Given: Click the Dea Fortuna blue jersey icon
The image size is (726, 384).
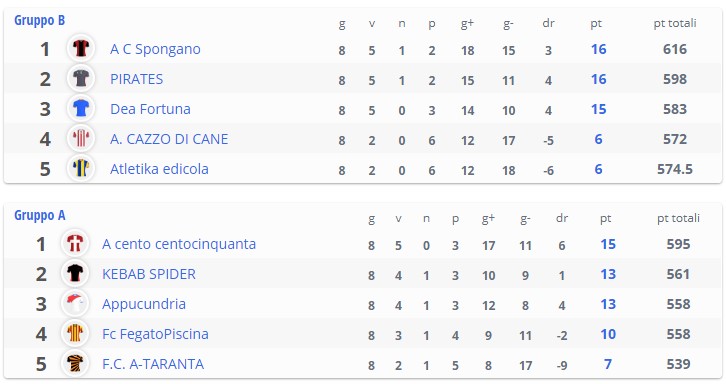Looking at the screenshot, I should point(81,108).
